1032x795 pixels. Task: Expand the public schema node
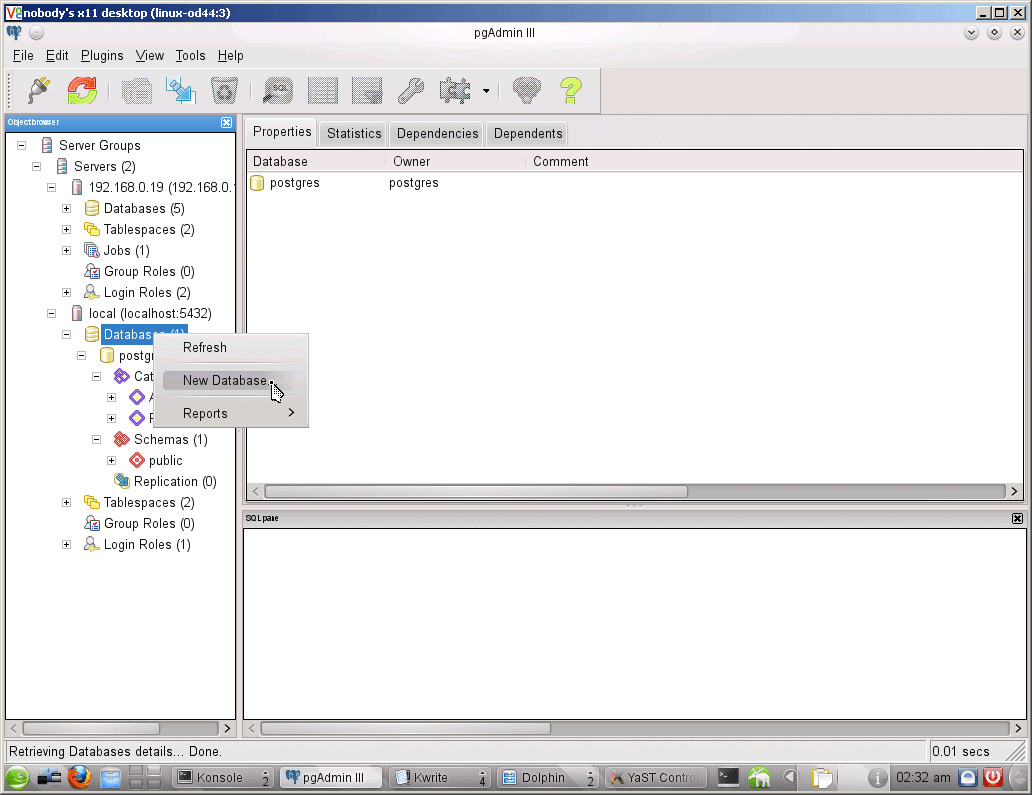click(112, 461)
